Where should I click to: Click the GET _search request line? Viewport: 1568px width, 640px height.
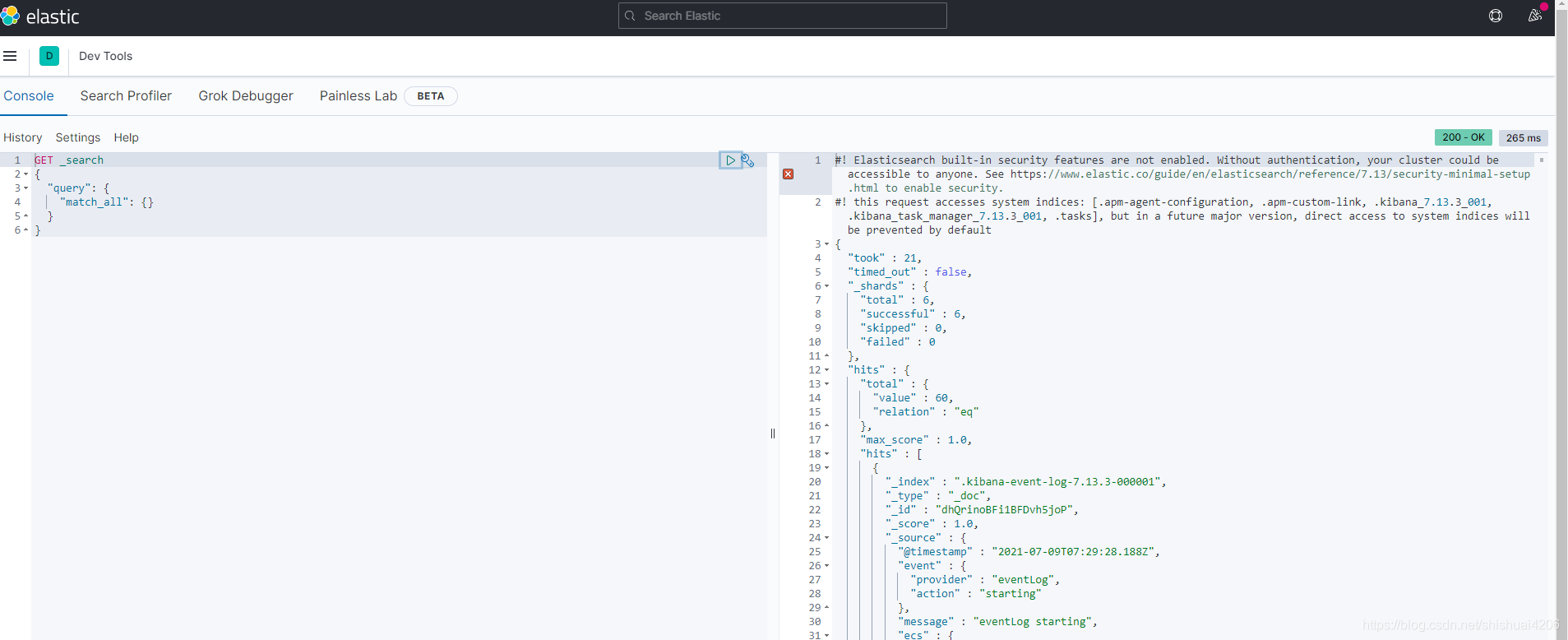(69, 160)
